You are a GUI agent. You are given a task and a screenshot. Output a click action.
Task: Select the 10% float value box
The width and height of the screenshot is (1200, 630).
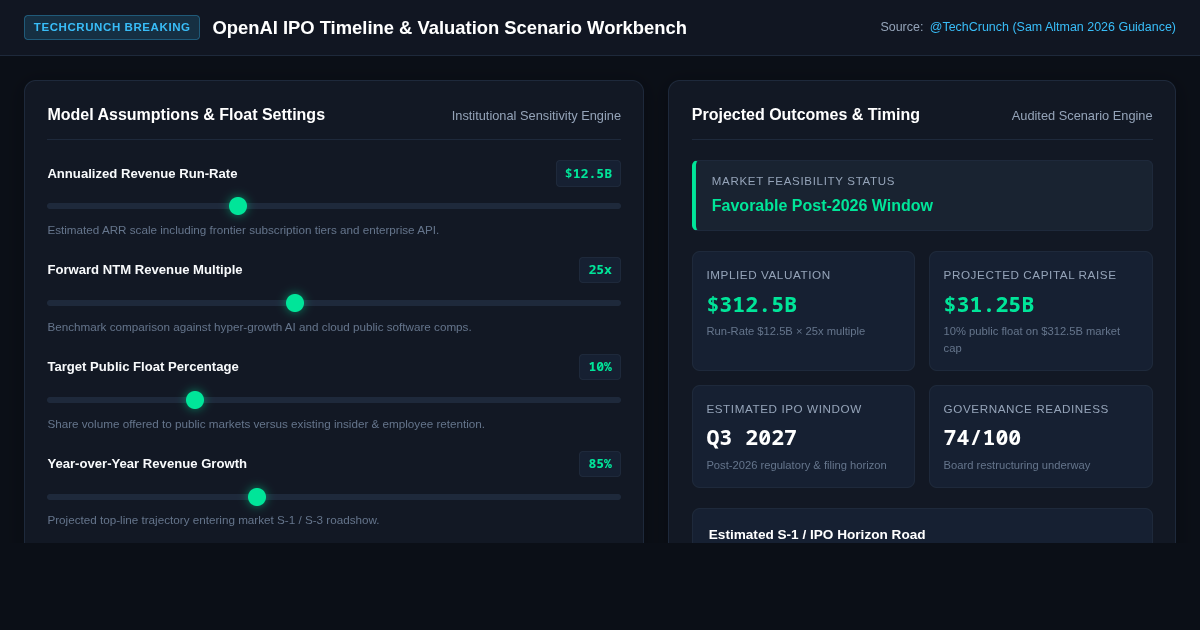(600, 367)
